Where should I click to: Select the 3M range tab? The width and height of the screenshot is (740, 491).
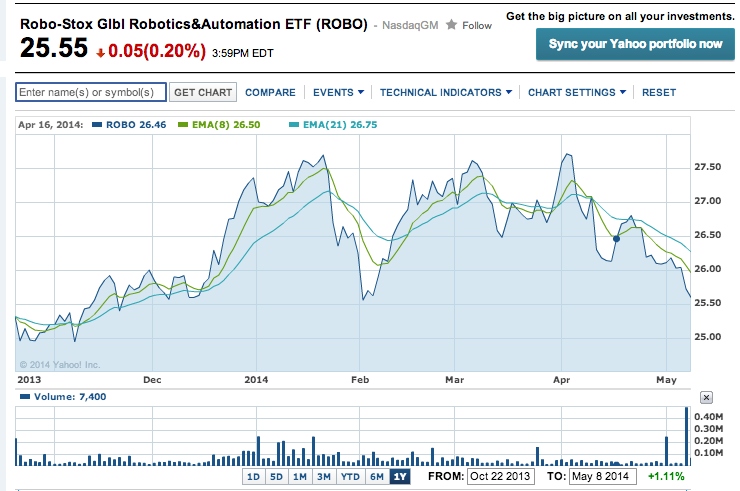click(x=324, y=476)
